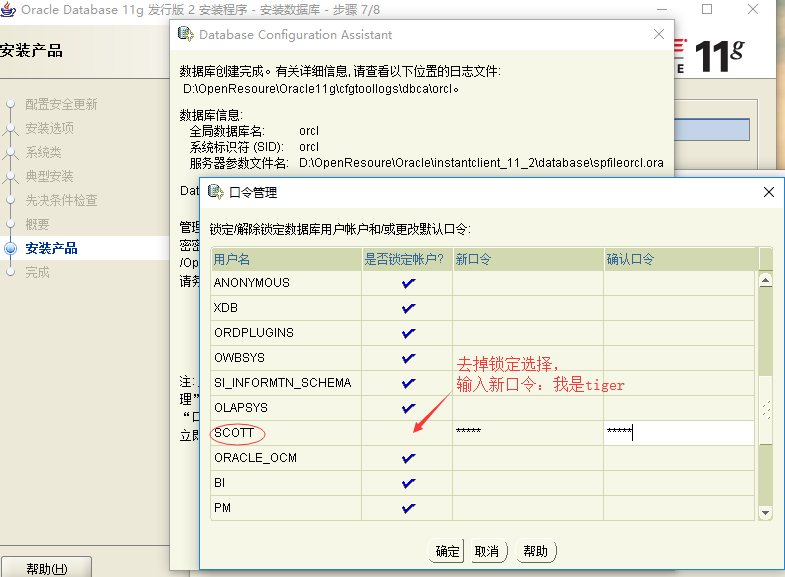
Task: Click the log path D:\OpenResoure\Oracle11g text
Action: (320, 89)
